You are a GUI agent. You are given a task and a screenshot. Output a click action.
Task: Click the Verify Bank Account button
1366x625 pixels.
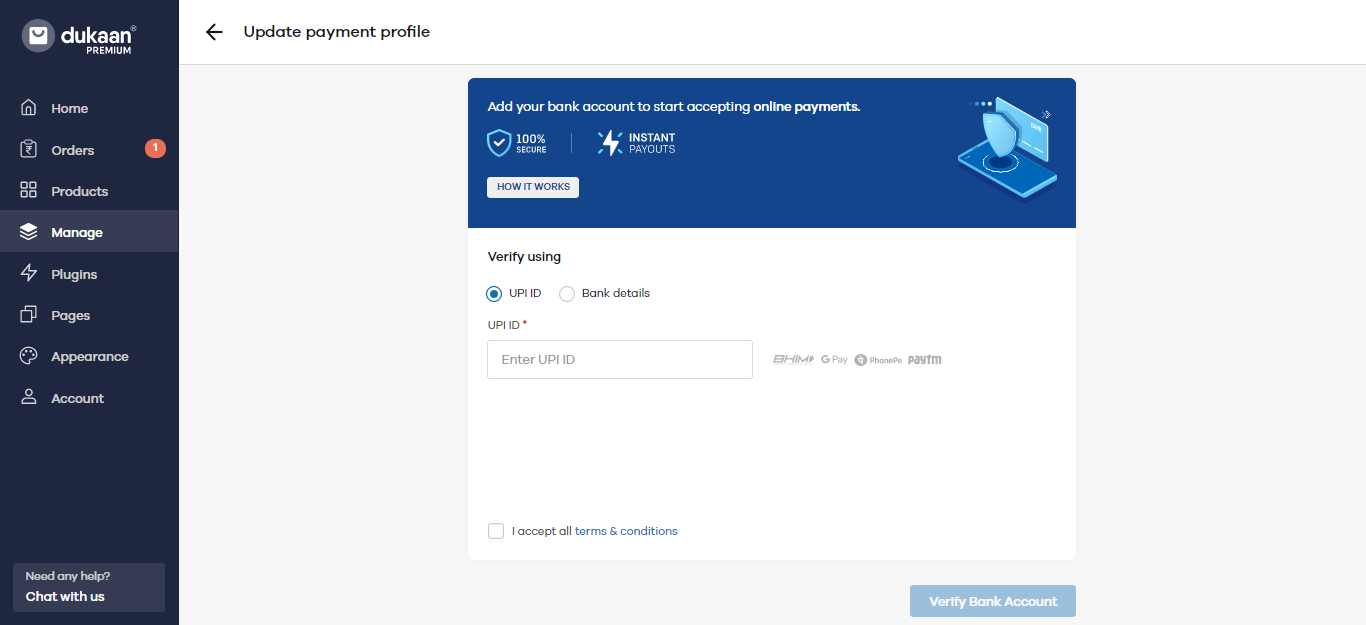click(x=993, y=601)
